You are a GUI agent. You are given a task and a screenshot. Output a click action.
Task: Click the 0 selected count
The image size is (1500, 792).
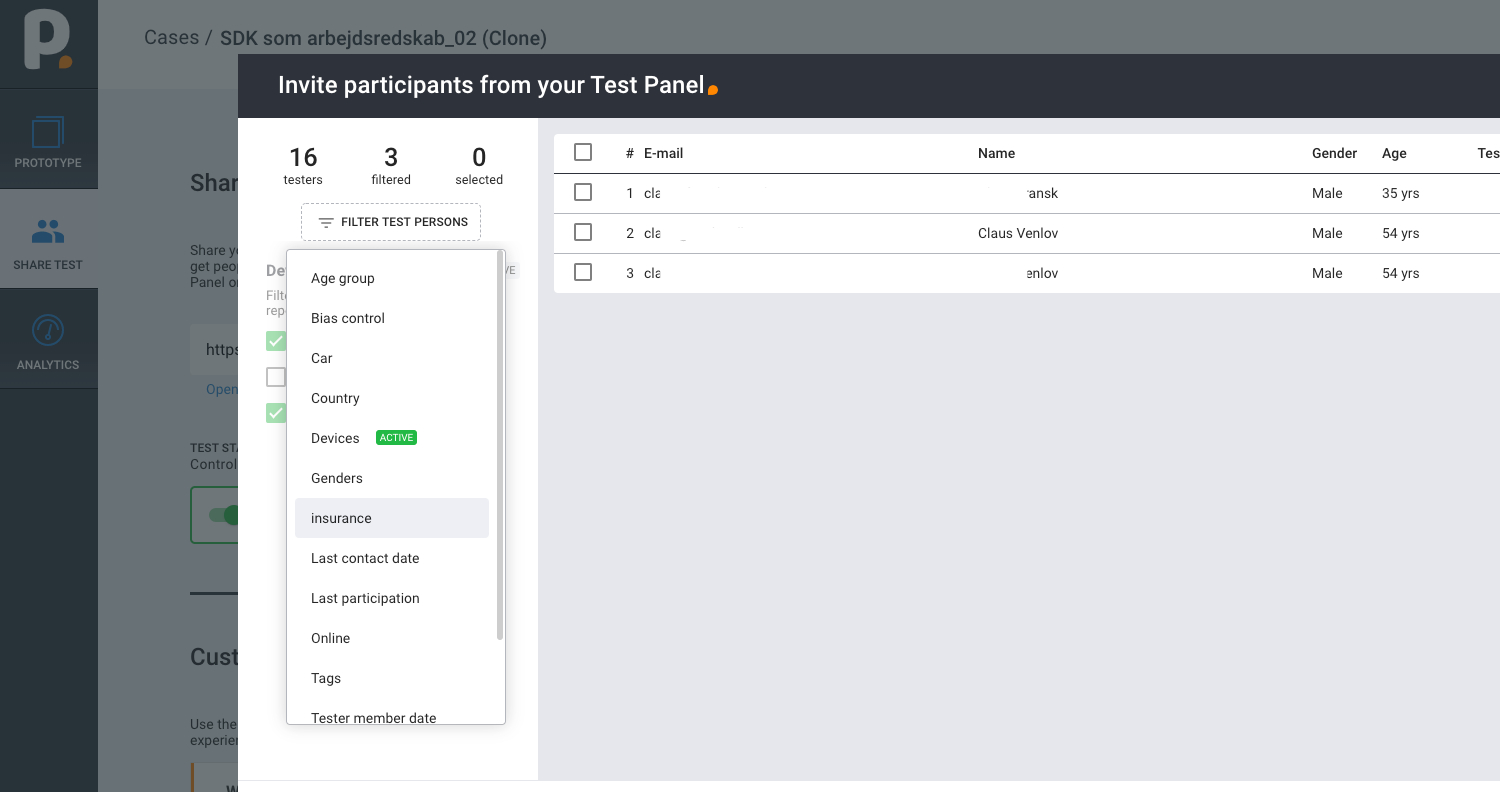tap(479, 166)
